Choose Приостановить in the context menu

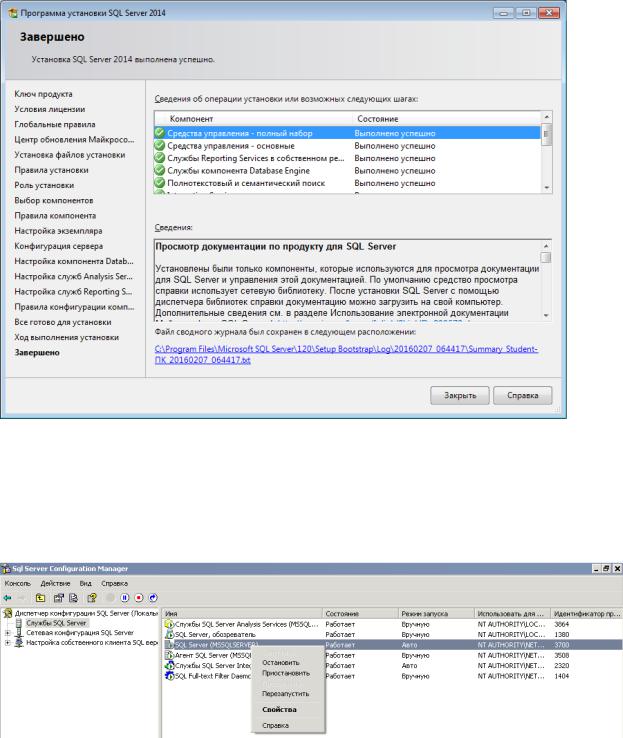[286, 673]
